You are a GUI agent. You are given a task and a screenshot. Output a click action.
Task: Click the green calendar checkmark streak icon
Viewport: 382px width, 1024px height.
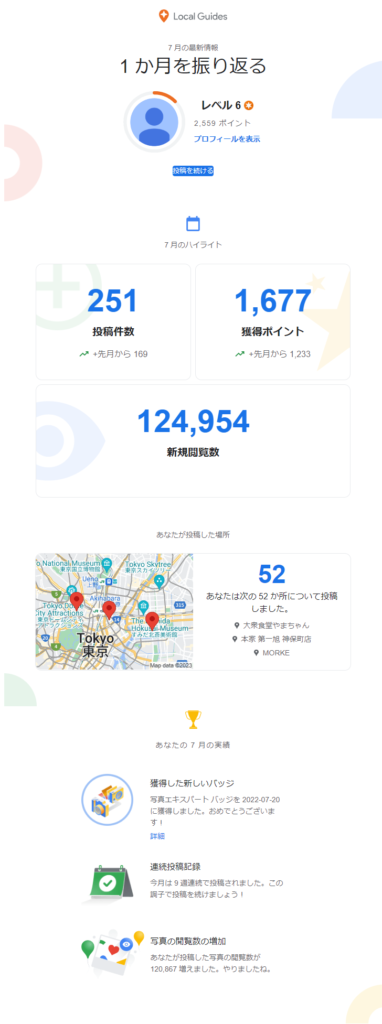click(107, 883)
